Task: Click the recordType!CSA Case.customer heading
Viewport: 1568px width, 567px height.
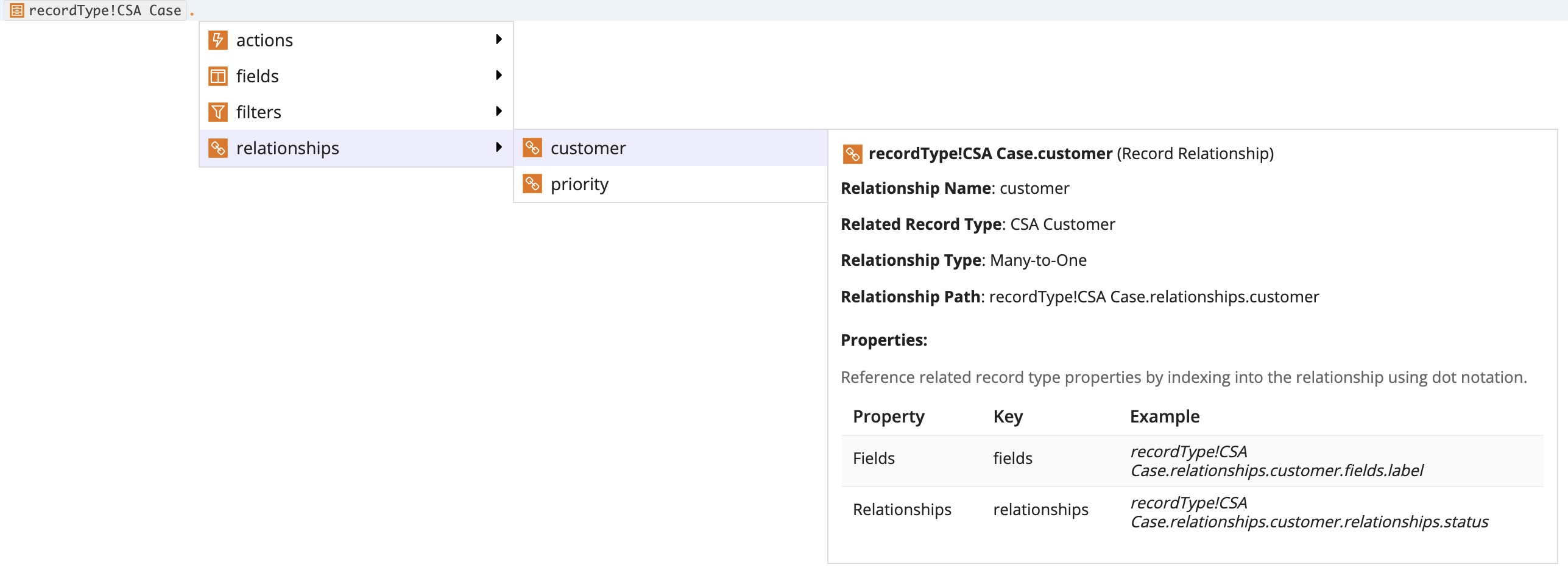Action: coord(991,154)
